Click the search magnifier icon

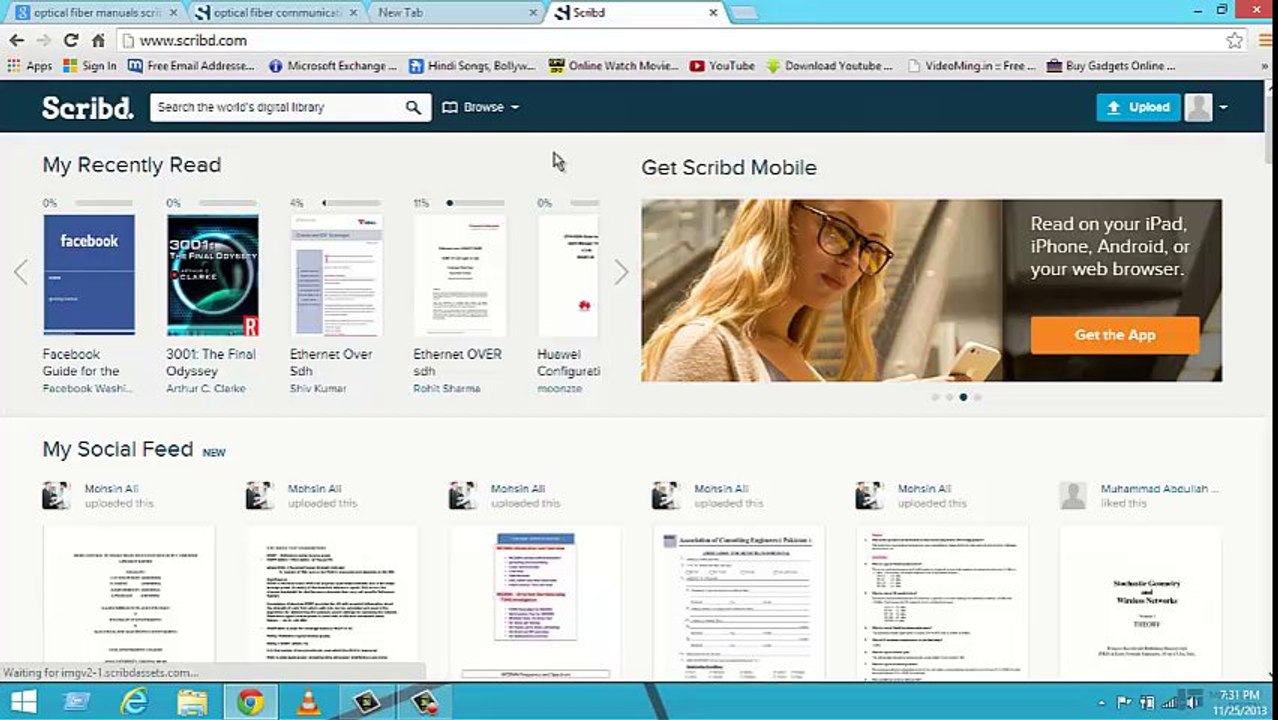pyautogui.click(x=413, y=108)
